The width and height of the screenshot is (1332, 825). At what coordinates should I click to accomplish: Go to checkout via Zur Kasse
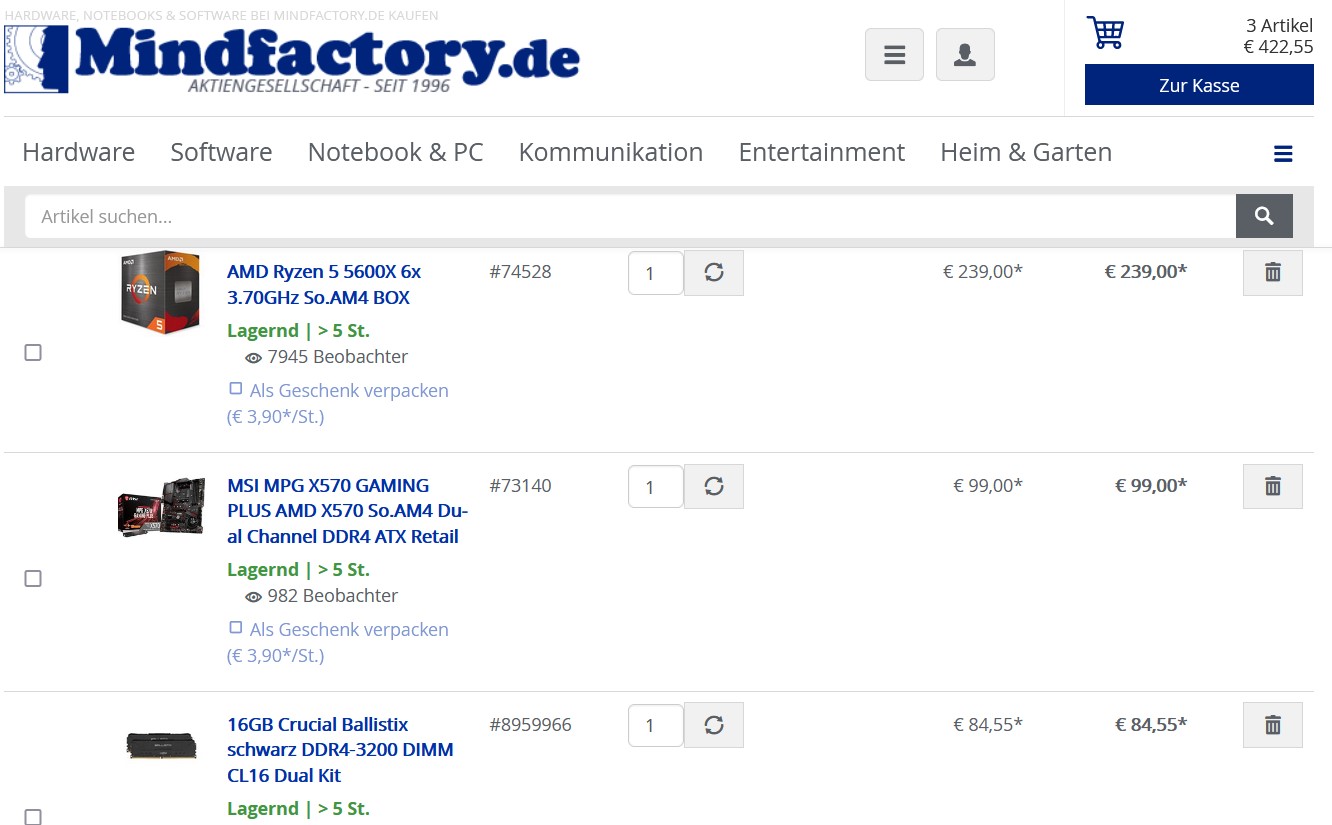click(1199, 85)
